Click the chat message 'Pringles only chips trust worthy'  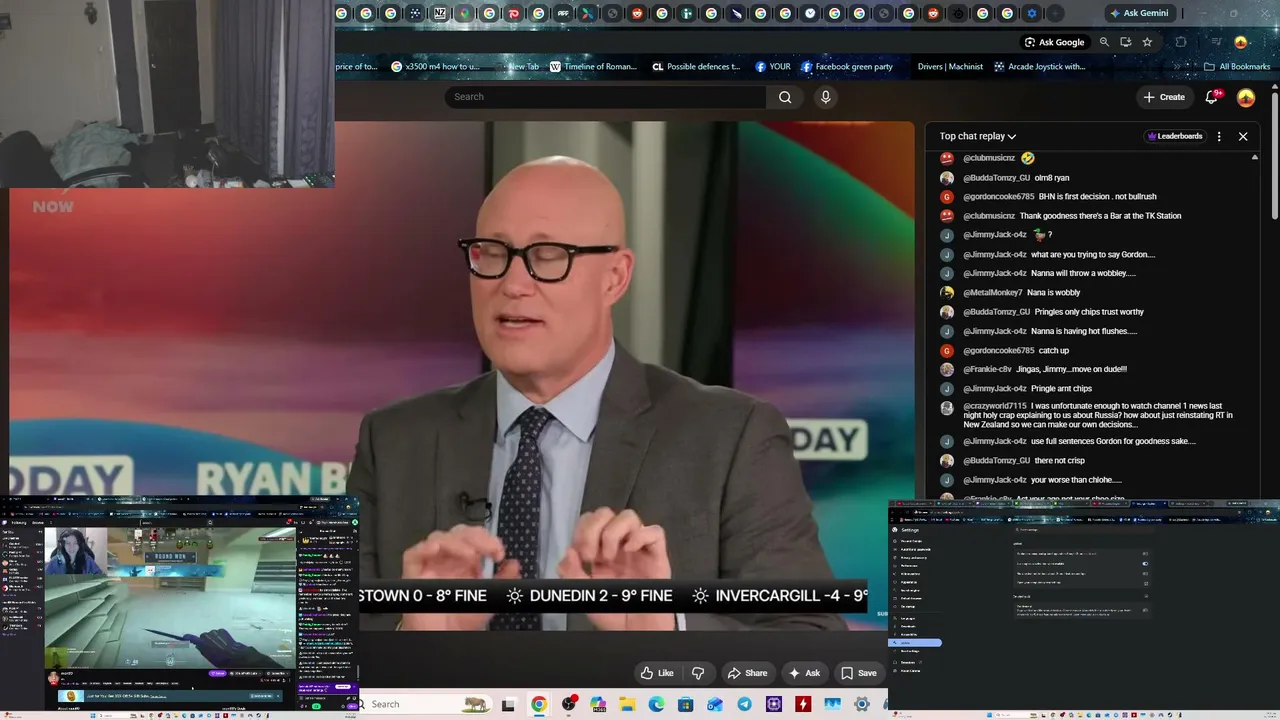[x=1089, y=312]
